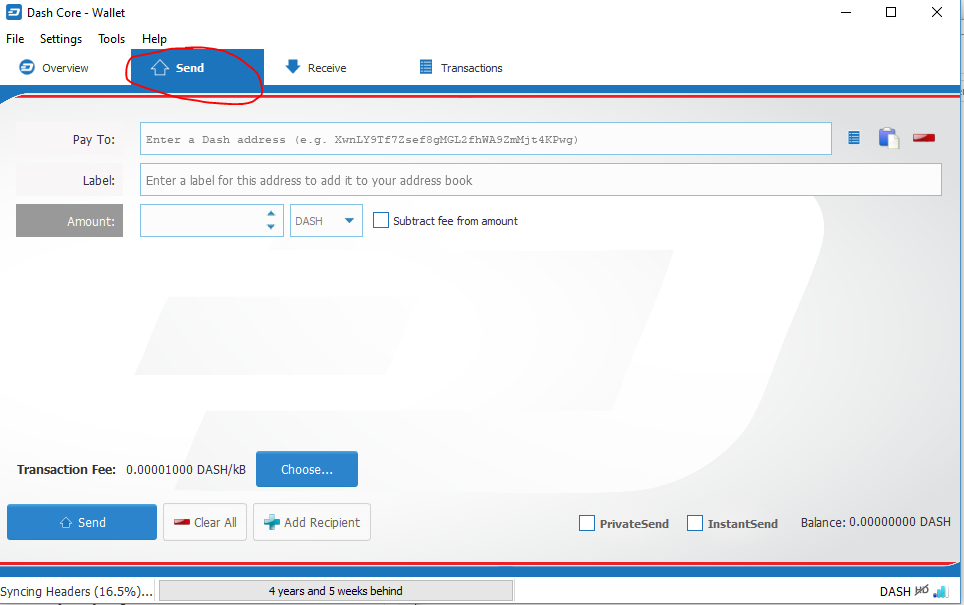Image resolution: width=964 pixels, height=605 pixels.
Task: Click the Syncing Headers (16.5%) status text
Action: point(77,591)
